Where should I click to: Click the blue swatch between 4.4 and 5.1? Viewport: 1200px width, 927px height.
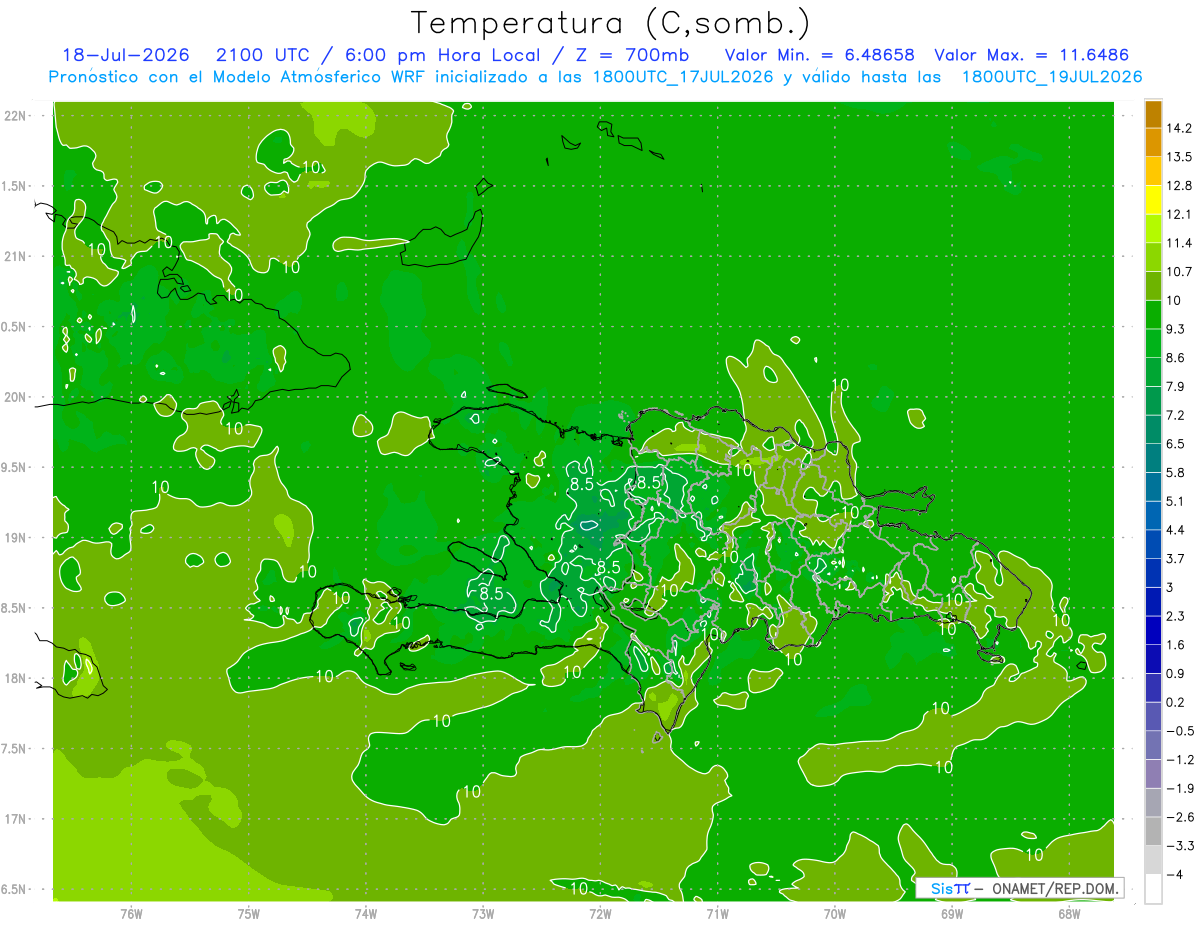[x=1153, y=516]
